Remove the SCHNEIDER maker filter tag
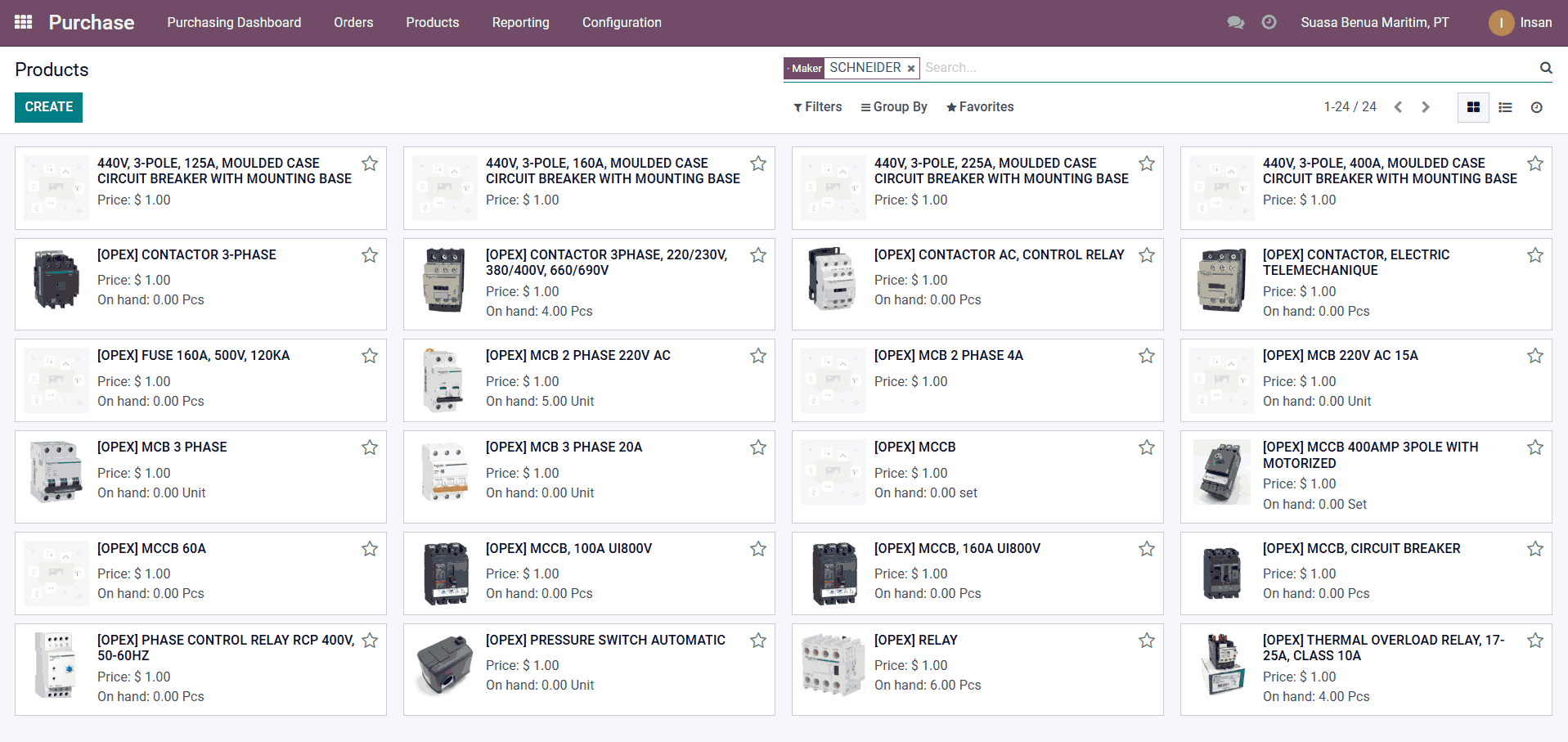This screenshot has width=1568, height=742. click(x=910, y=69)
